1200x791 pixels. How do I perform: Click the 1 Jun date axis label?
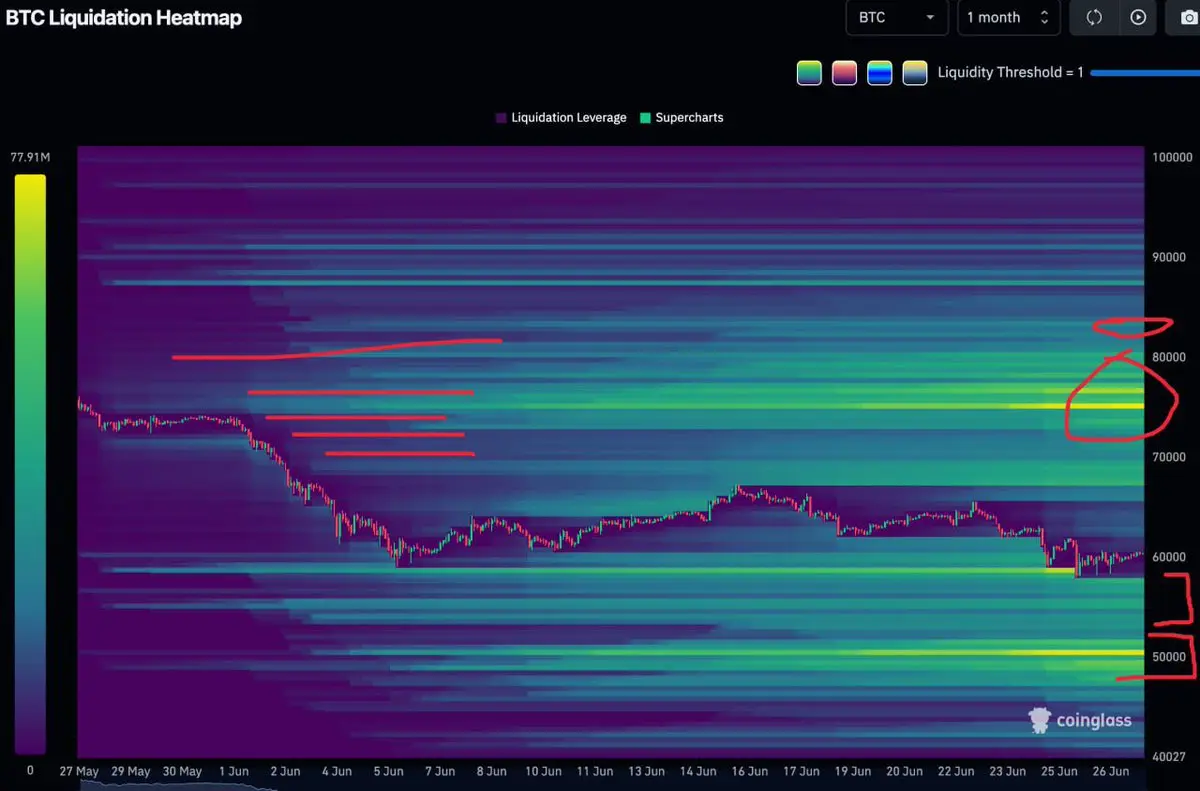(232, 771)
